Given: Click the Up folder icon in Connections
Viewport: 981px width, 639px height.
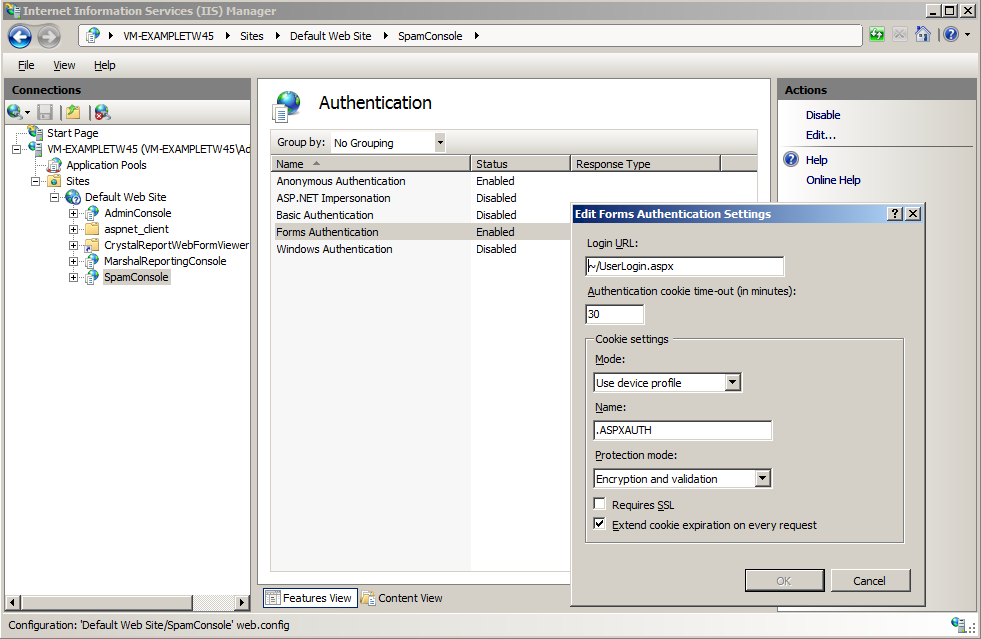Looking at the screenshot, I should point(72,112).
